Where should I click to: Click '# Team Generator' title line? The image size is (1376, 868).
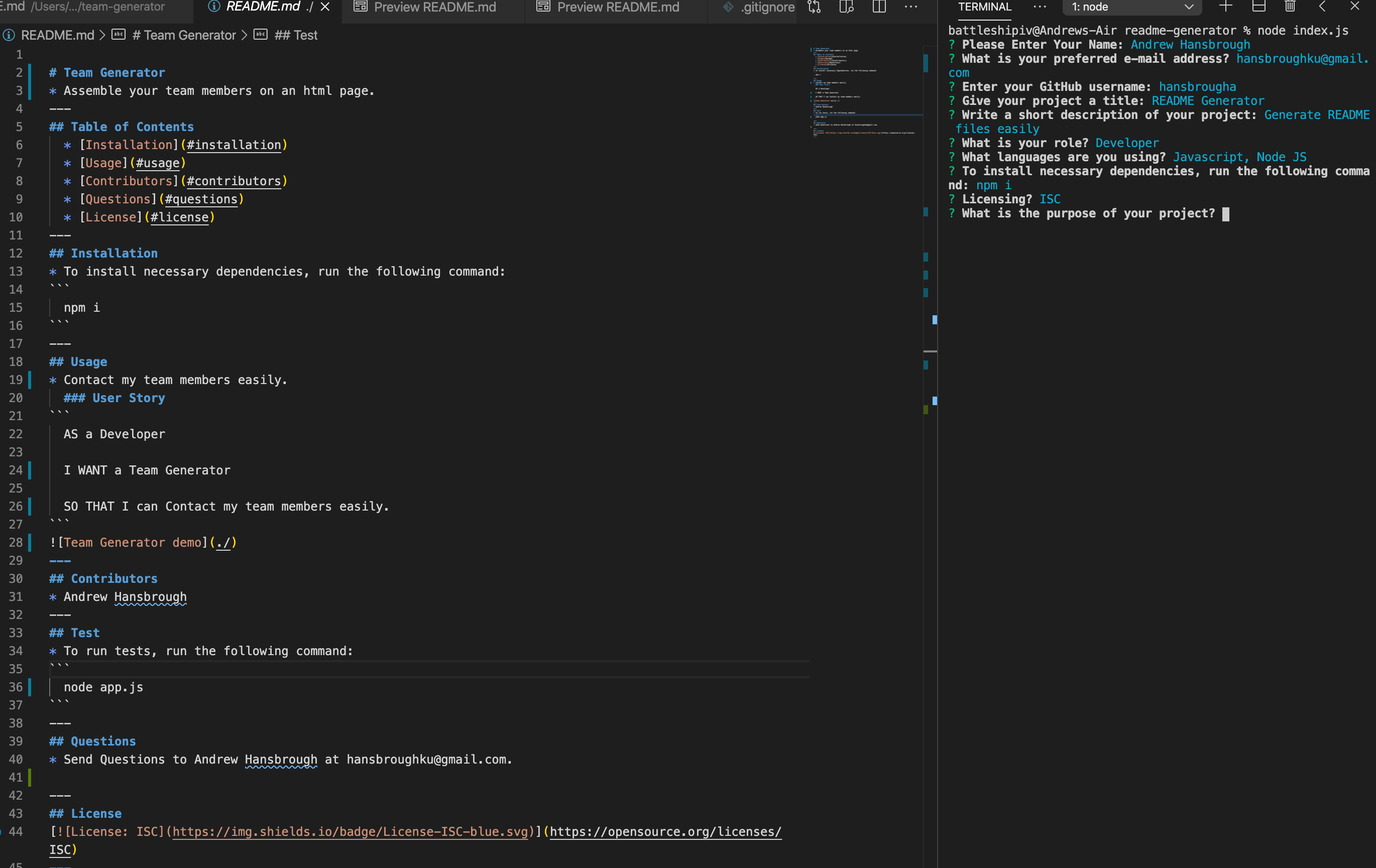click(x=107, y=72)
